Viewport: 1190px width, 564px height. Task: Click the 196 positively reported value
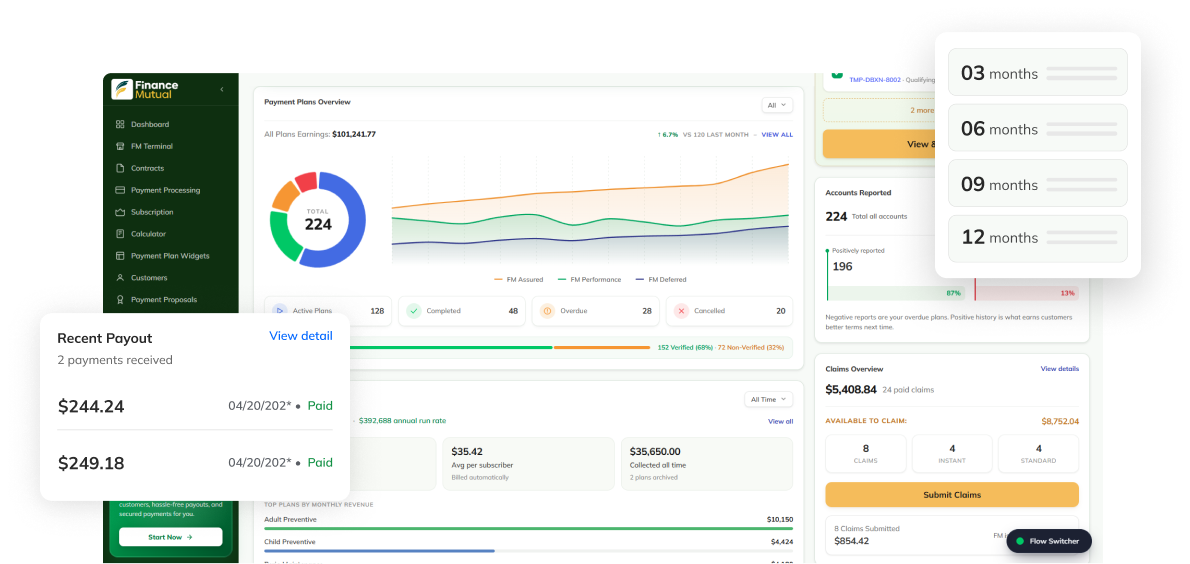click(x=842, y=266)
